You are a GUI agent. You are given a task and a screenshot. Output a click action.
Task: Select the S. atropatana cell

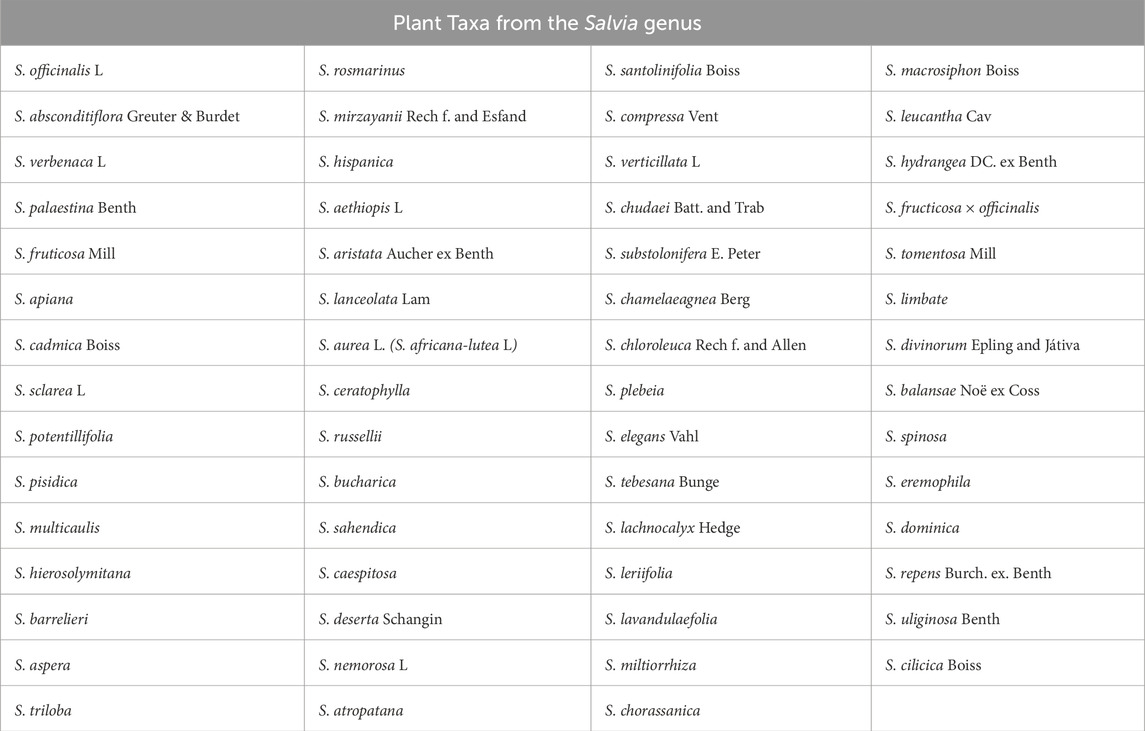point(361,711)
